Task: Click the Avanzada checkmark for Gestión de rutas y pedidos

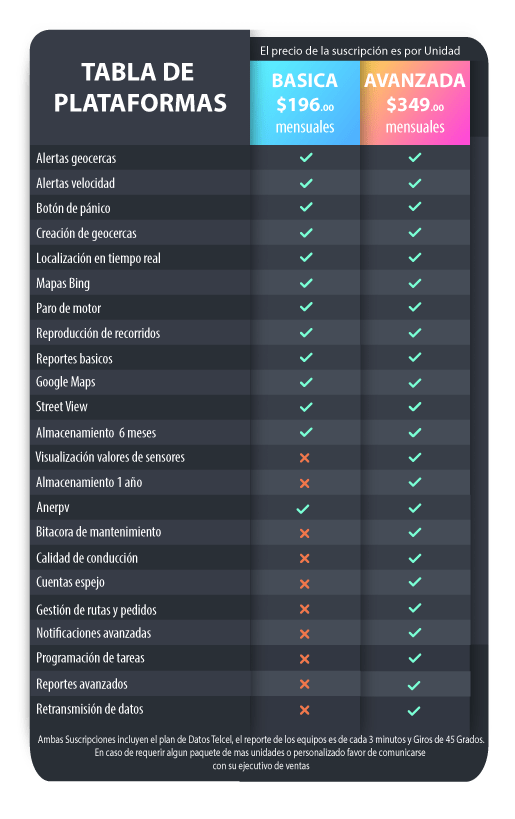Action: 415,608
